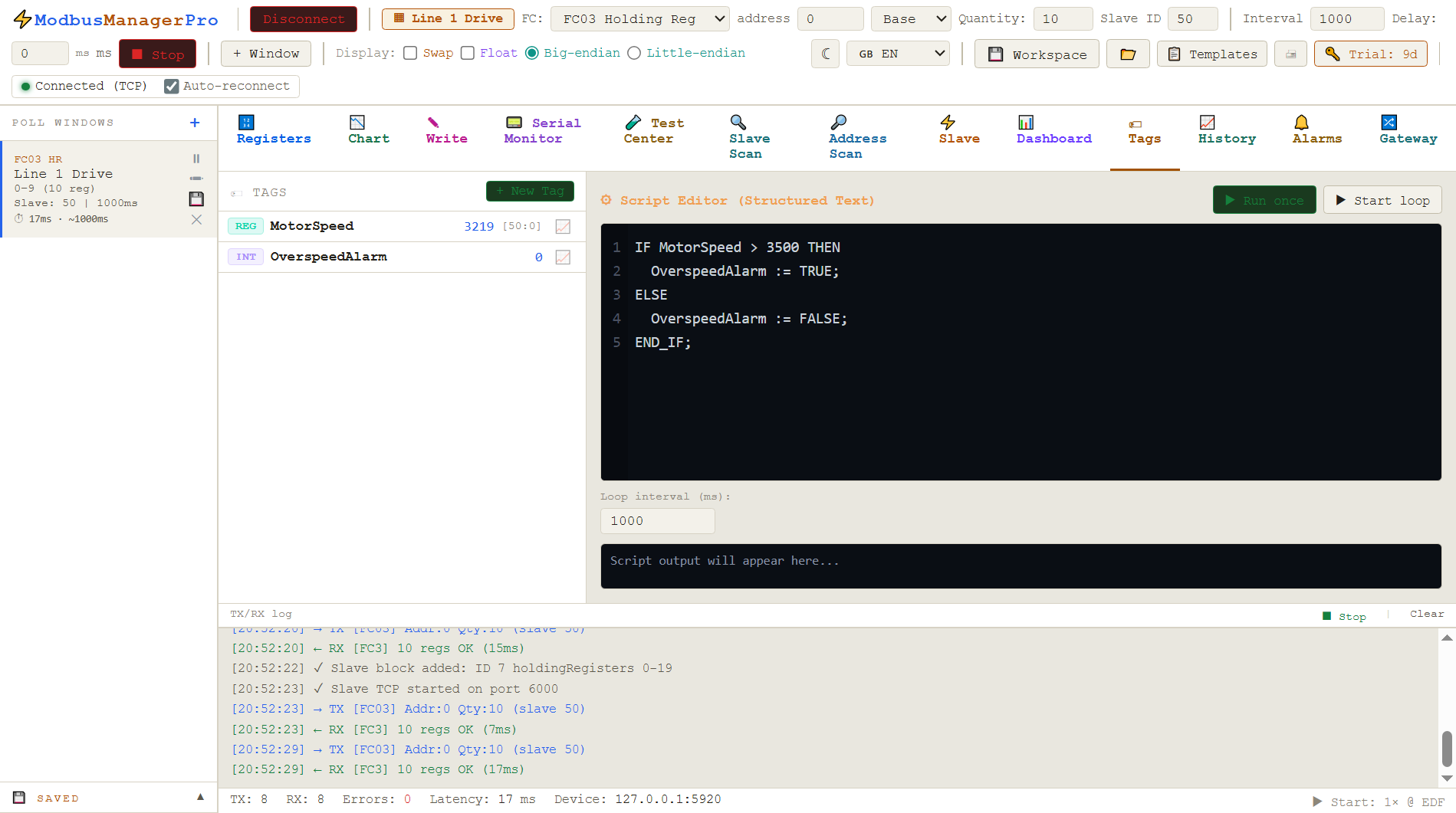Screen dimensions: 1456x813
Task: Open the Write tab
Action: point(446,130)
